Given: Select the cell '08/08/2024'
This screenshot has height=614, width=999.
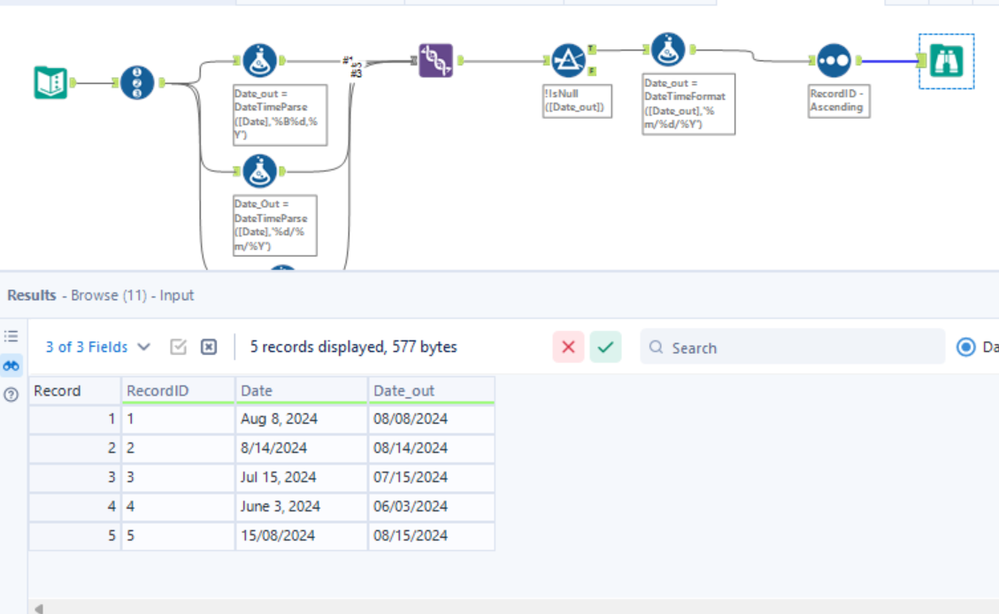Looking at the screenshot, I should tap(431, 419).
